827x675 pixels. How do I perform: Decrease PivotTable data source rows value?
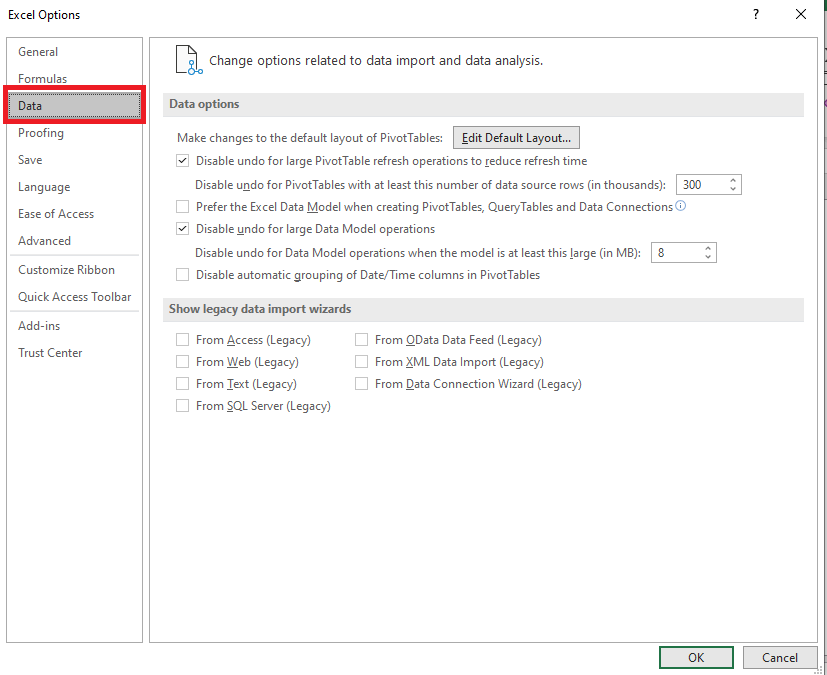click(x=733, y=189)
